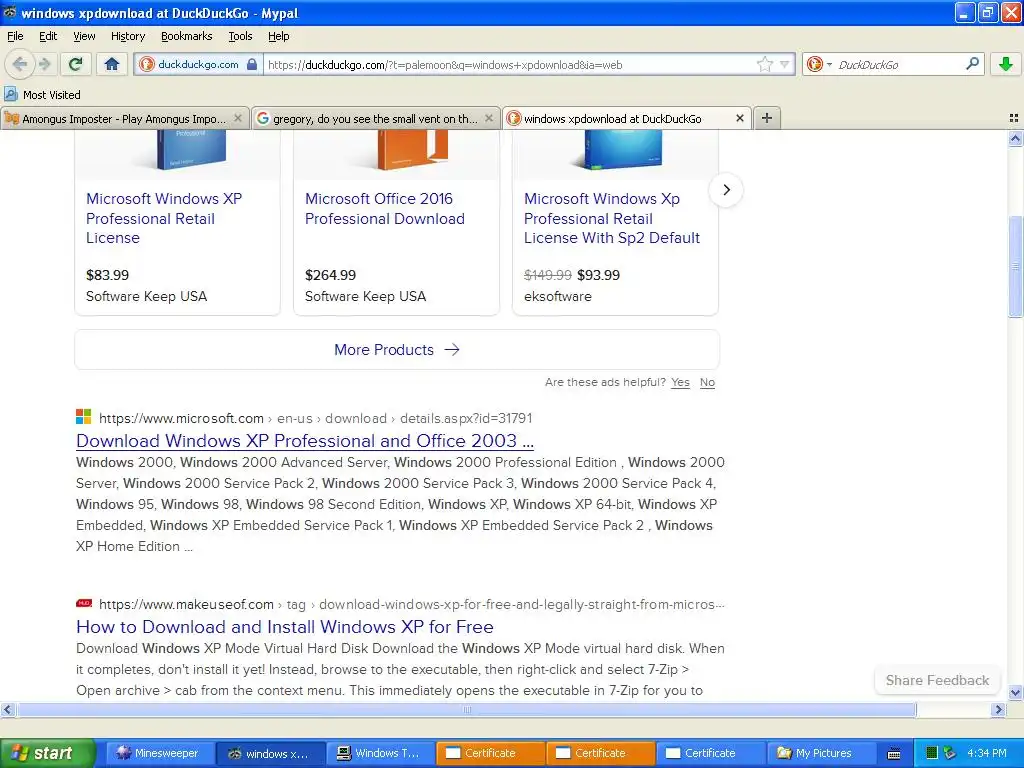
Task: Click the $83.99 price text
Action: [107, 275]
